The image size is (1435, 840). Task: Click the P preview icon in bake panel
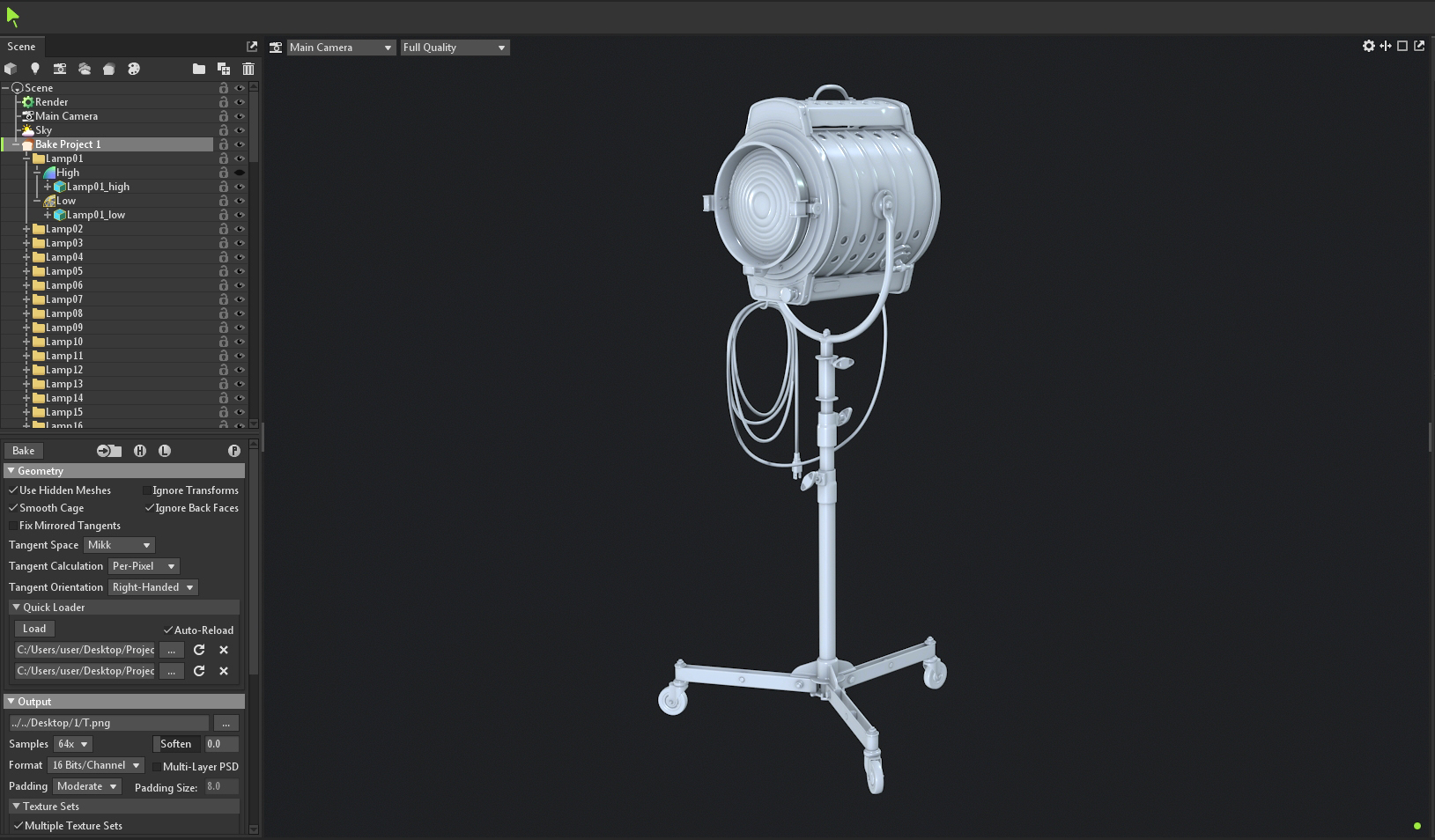pyautogui.click(x=234, y=451)
